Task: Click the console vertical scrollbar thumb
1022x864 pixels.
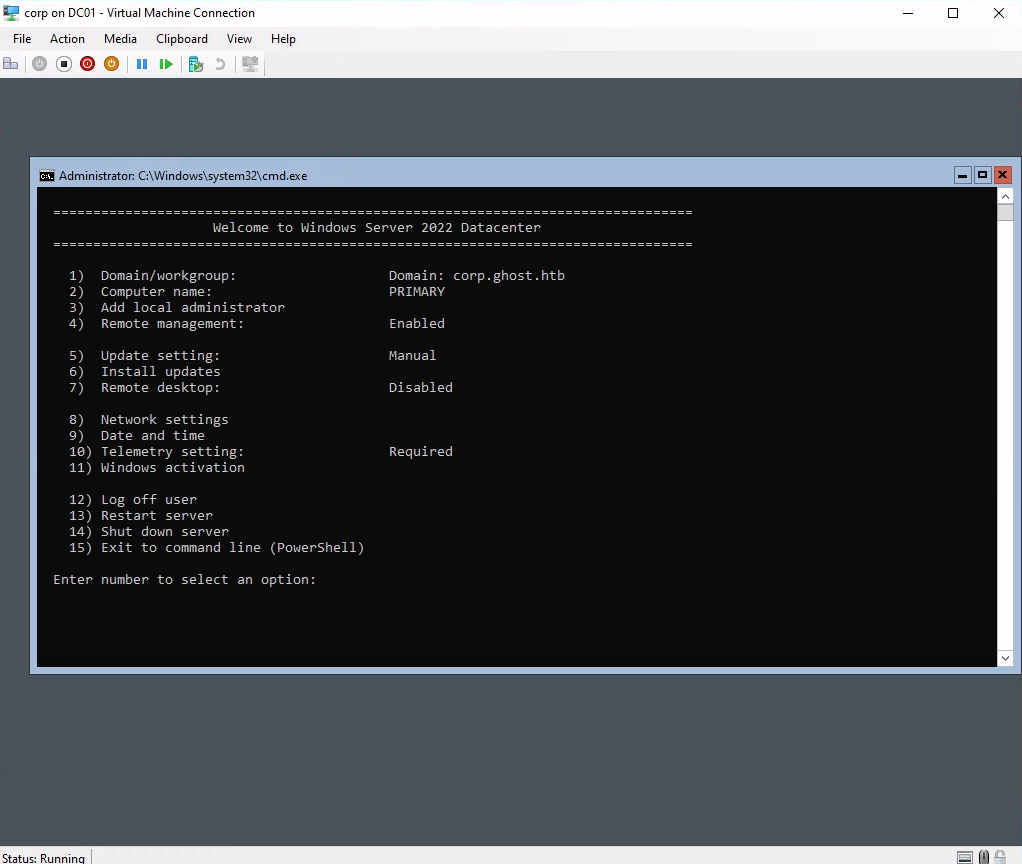Action: tap(1005, 212)
